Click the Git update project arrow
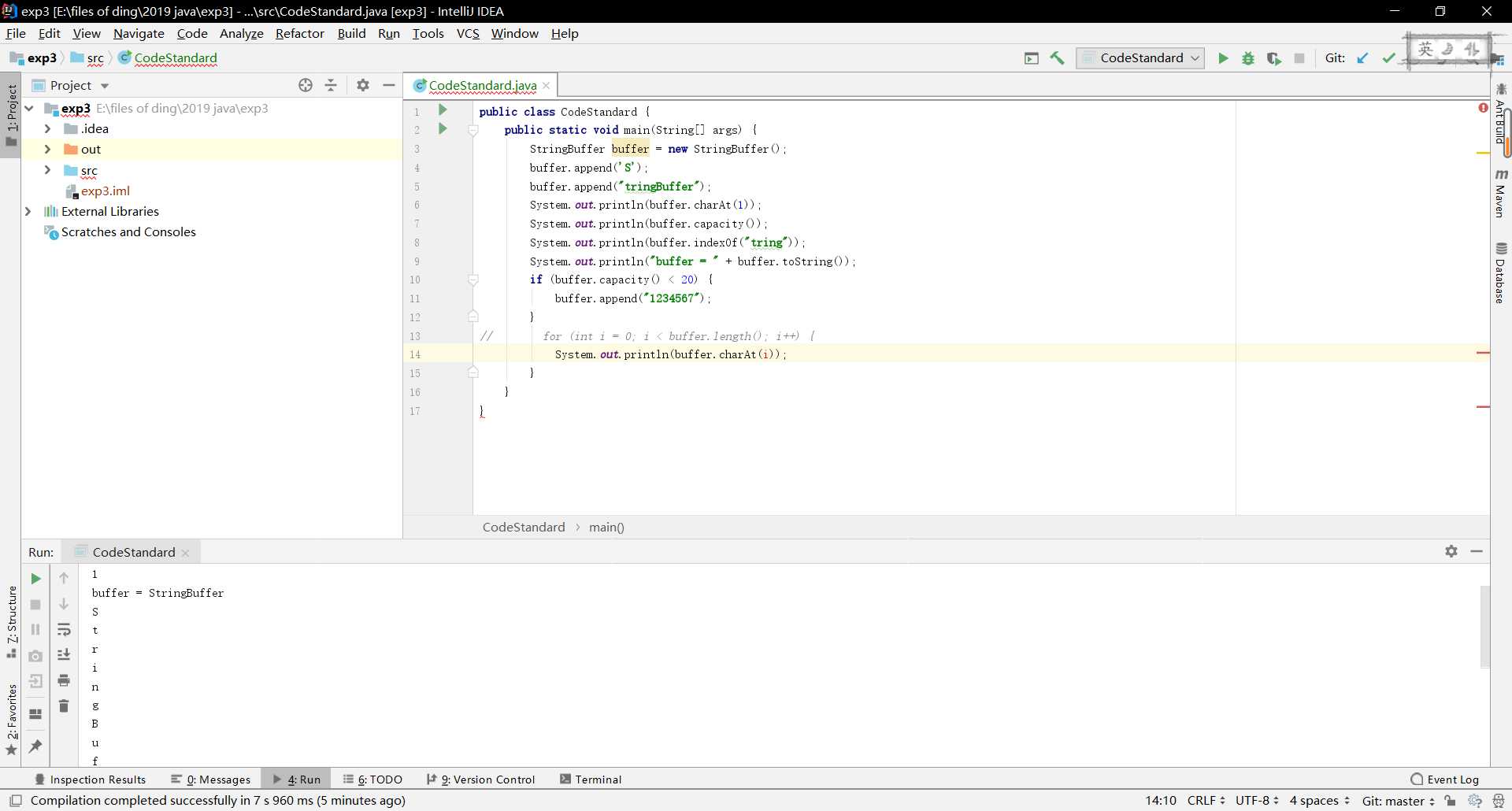Screen dimensions: 1512x811 [1363, 58]
